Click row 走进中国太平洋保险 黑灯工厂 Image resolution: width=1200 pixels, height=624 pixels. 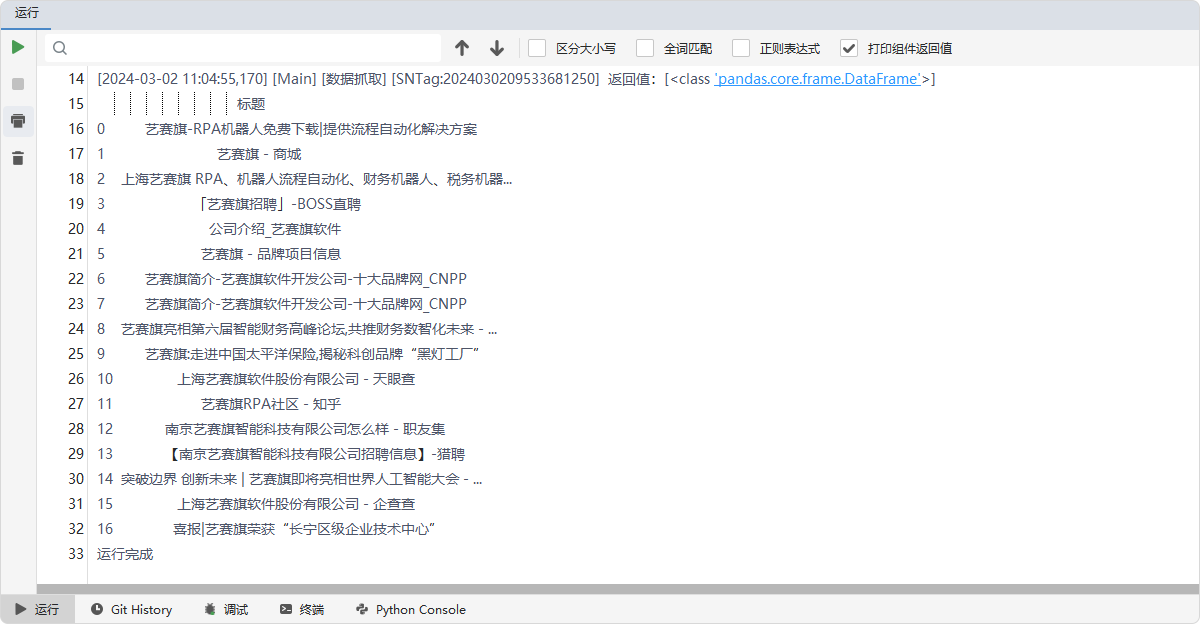tap(313, 354)
